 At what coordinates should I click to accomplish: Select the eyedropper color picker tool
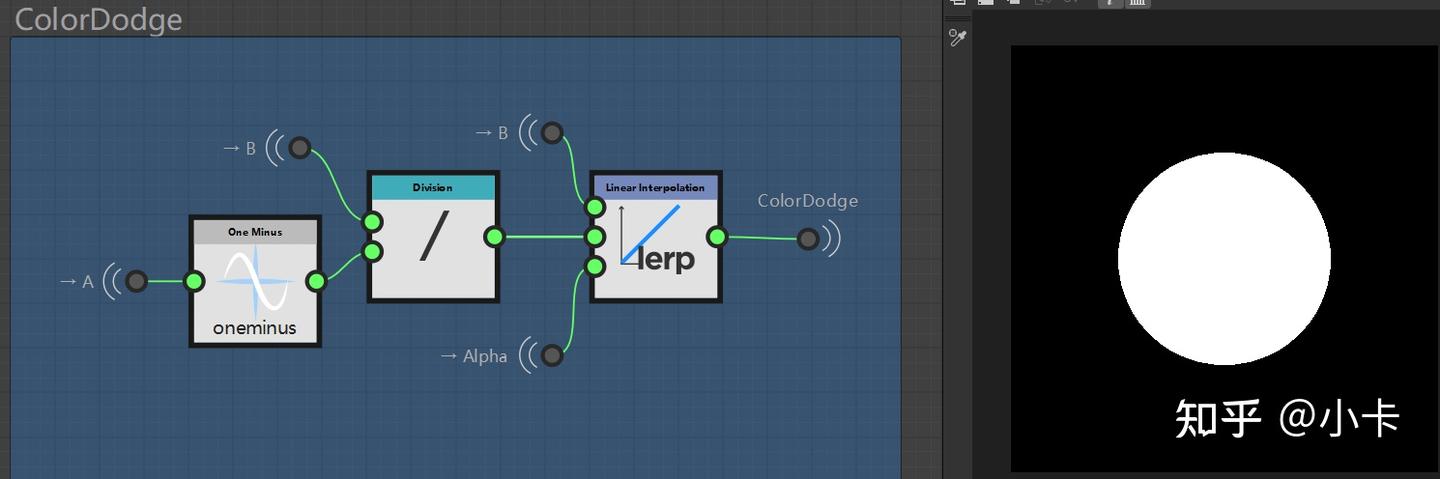[x=958, y=38]
